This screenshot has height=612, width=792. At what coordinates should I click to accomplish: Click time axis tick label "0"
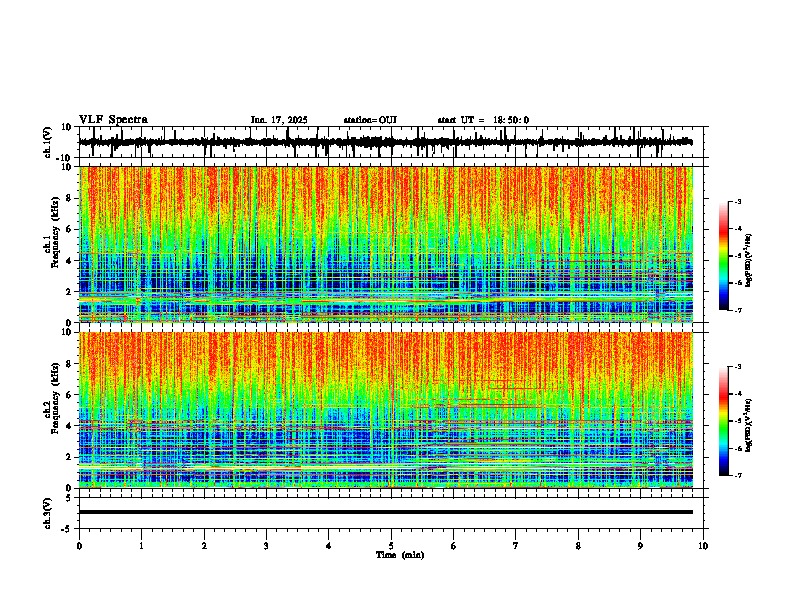point(79,546)
